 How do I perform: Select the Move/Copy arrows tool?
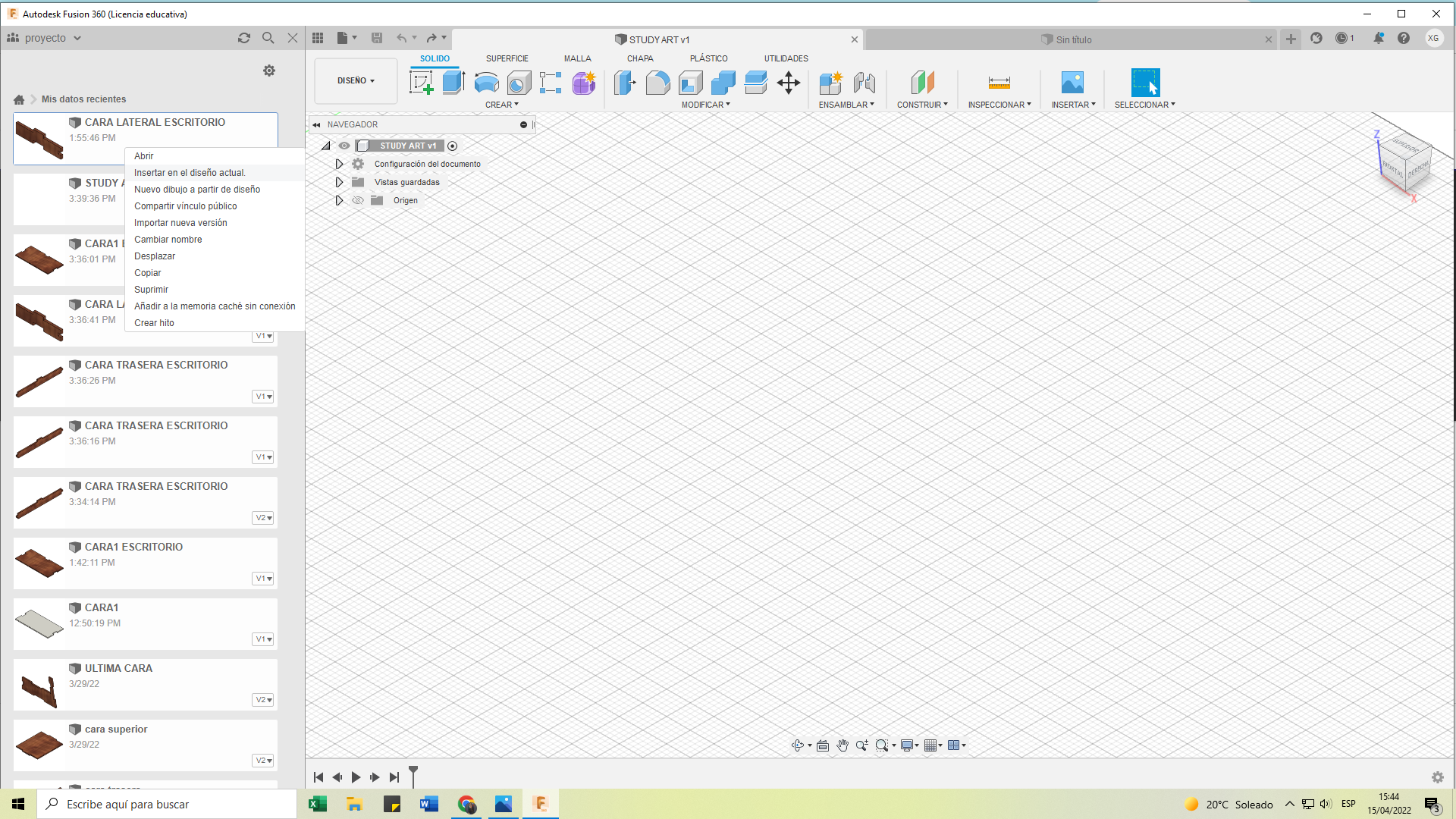coord(789,82)
